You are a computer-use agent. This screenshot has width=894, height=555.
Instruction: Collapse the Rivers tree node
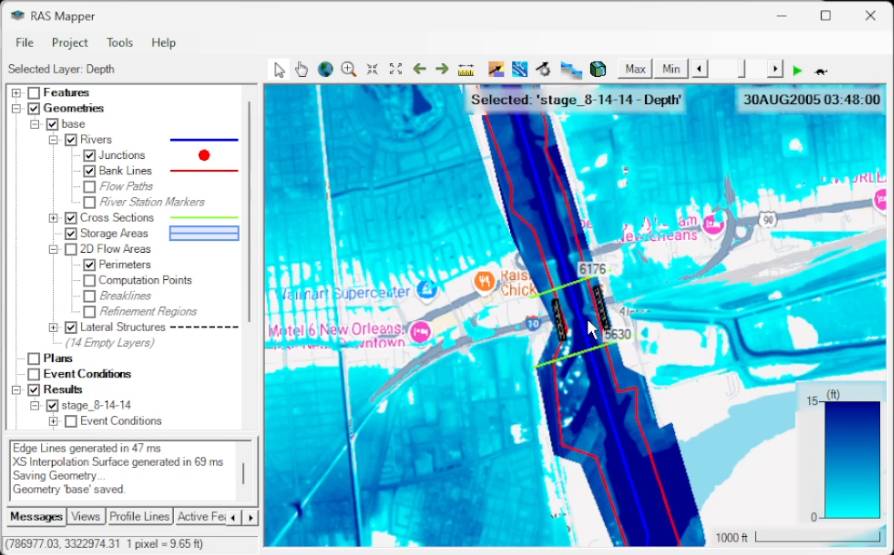click(x=53, y=140)
